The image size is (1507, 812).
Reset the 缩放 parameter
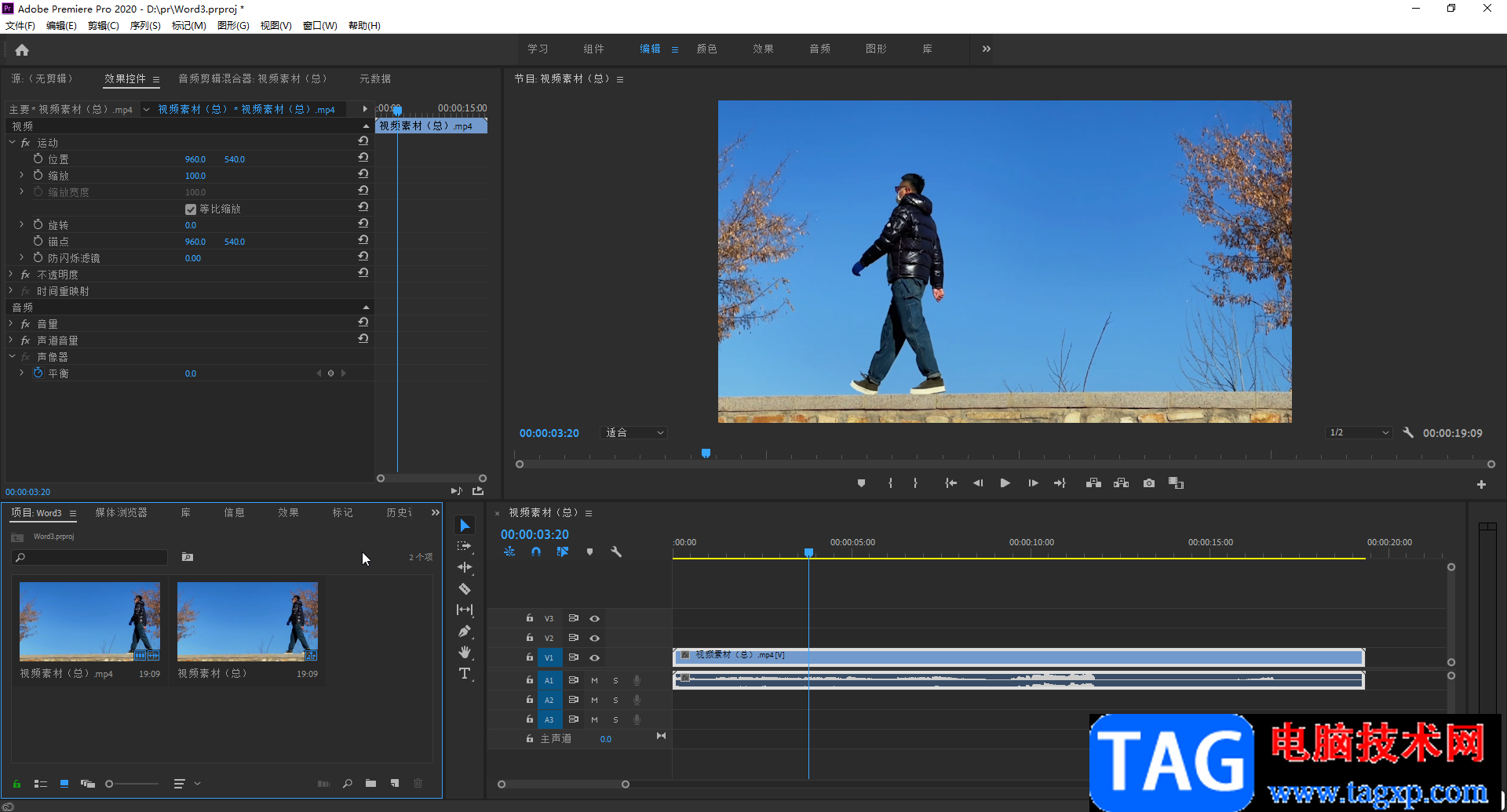pos(363,174)
